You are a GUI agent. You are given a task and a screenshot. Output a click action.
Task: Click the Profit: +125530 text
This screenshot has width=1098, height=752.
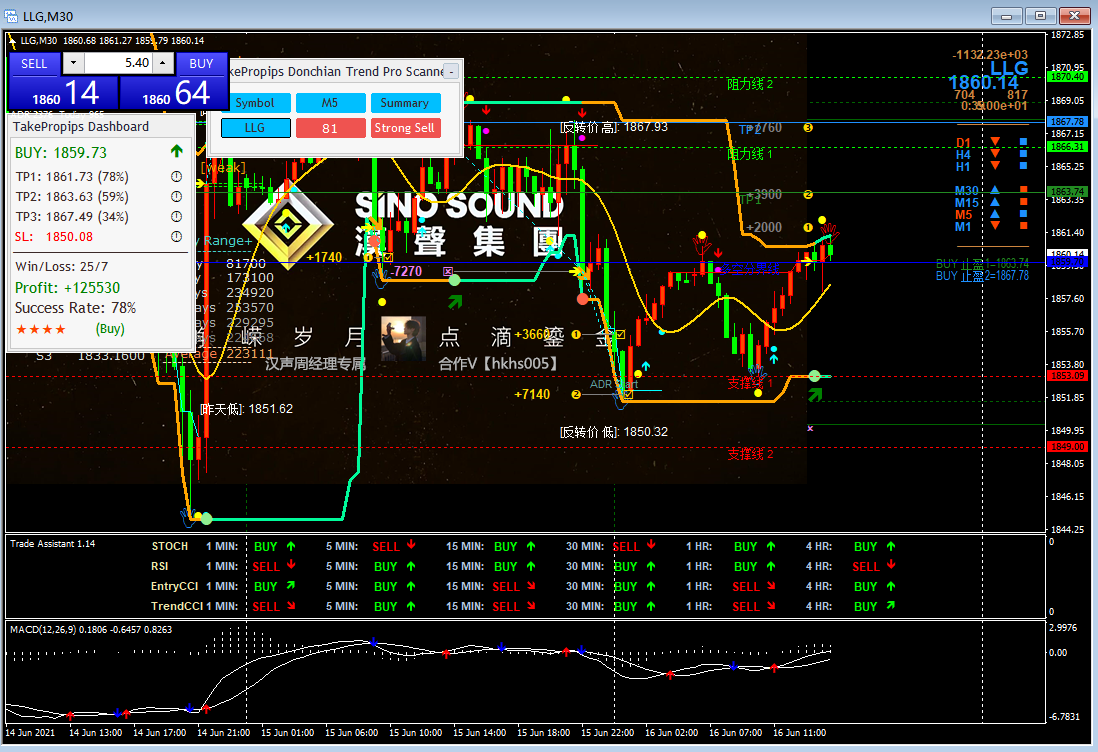point(67,288)
